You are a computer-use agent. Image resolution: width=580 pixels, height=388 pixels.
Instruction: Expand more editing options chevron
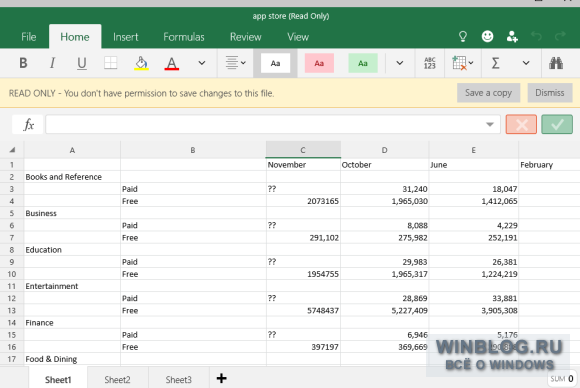coord(526,63)
